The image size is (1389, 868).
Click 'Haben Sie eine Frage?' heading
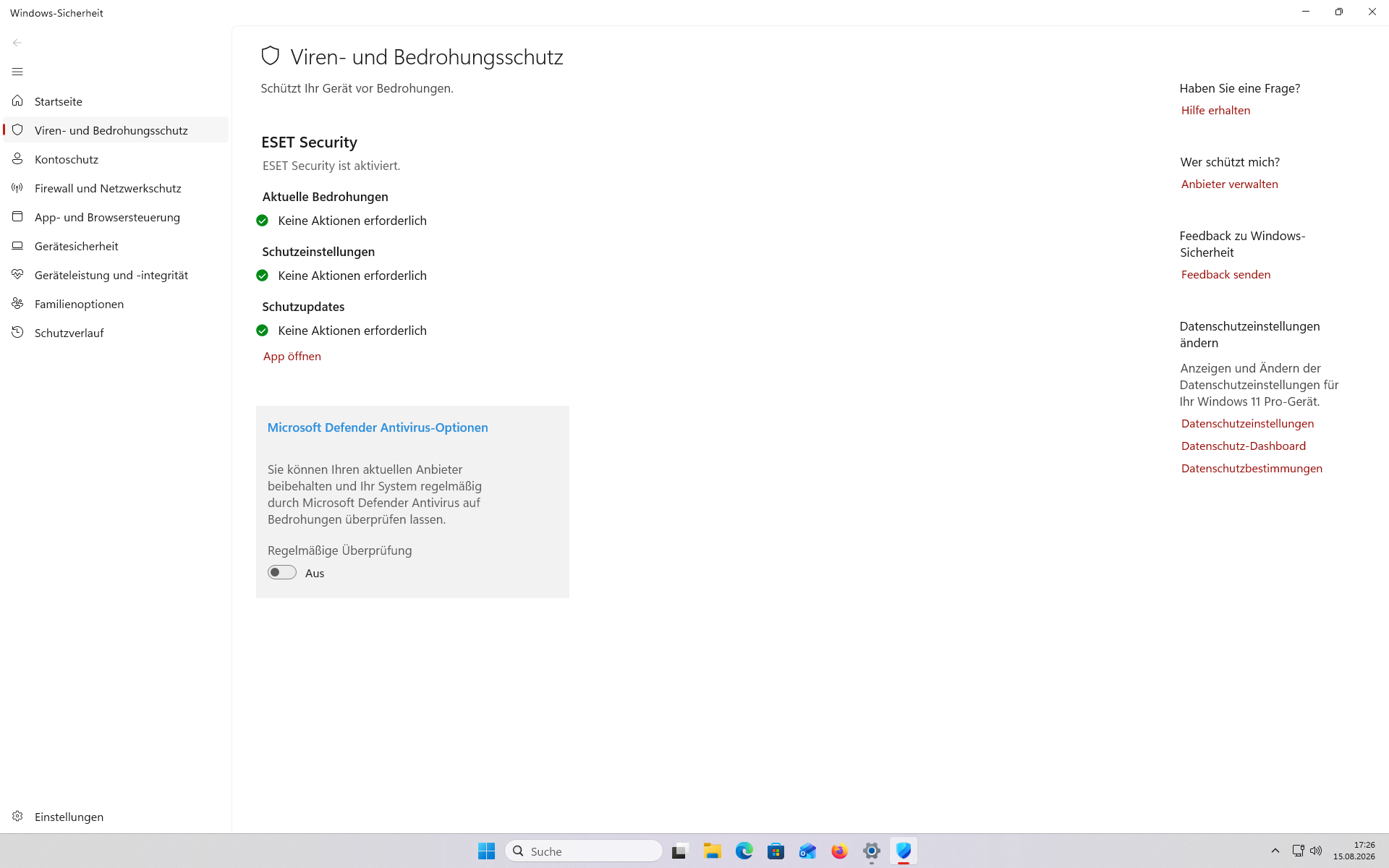click(x=1240, y=88)
